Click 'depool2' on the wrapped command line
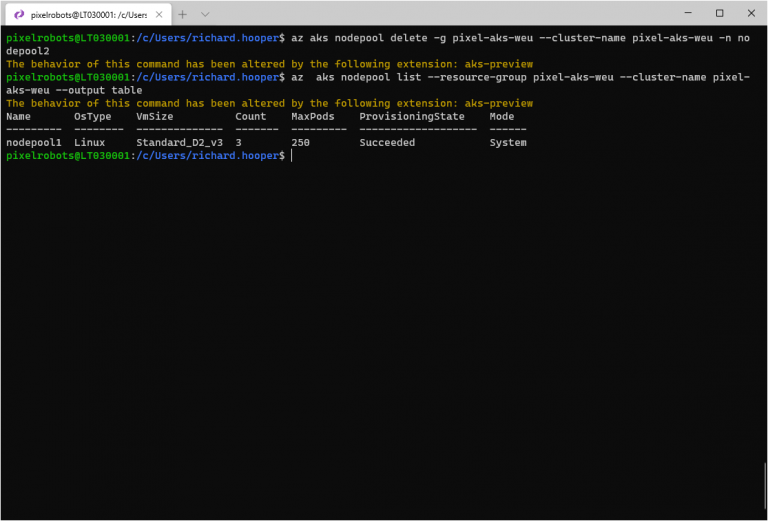The width and height of the screenshot is (768, 521). coord(27,51)
